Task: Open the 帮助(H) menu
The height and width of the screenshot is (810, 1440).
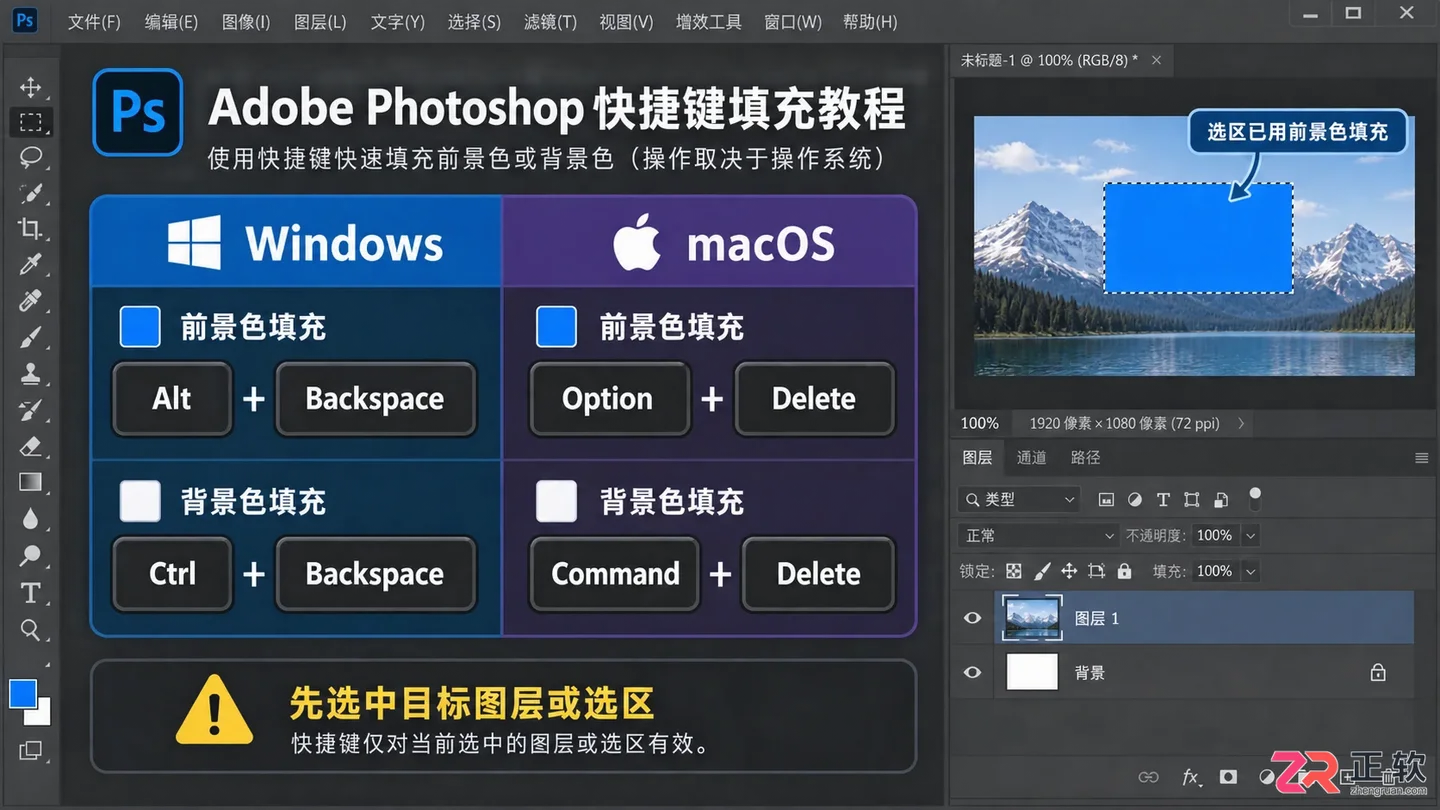Action: coord(870,21)
